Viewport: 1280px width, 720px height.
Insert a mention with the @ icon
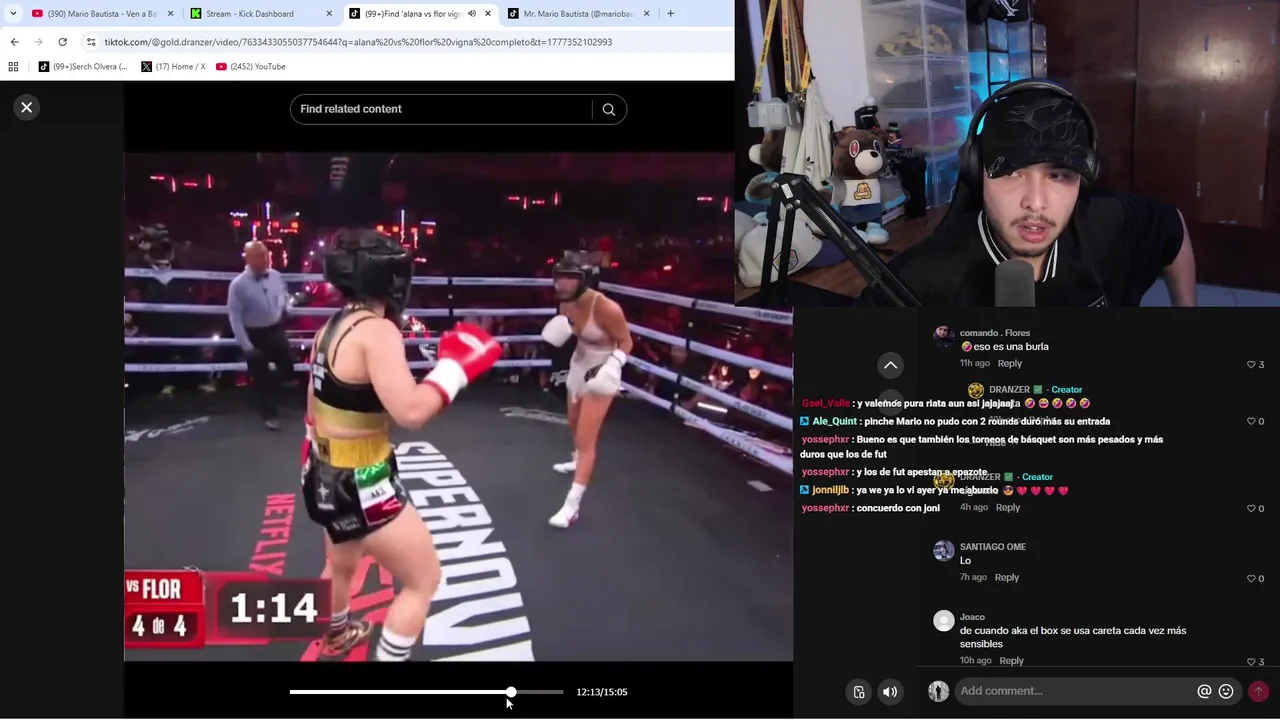coord(1204,691)
